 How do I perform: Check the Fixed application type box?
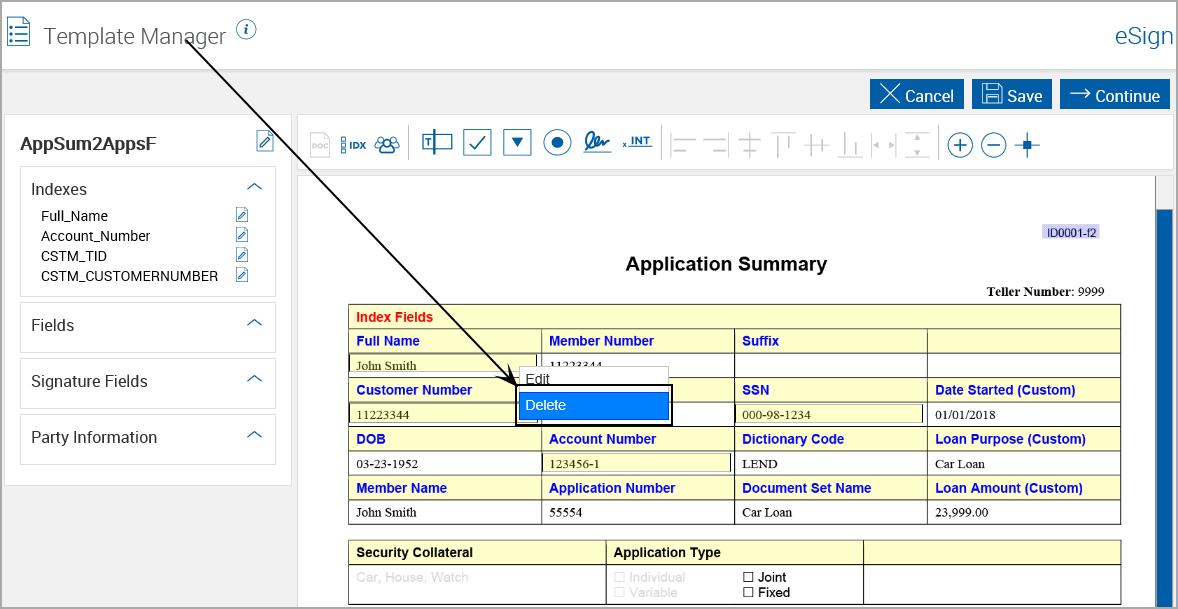(x=748, y=592)
